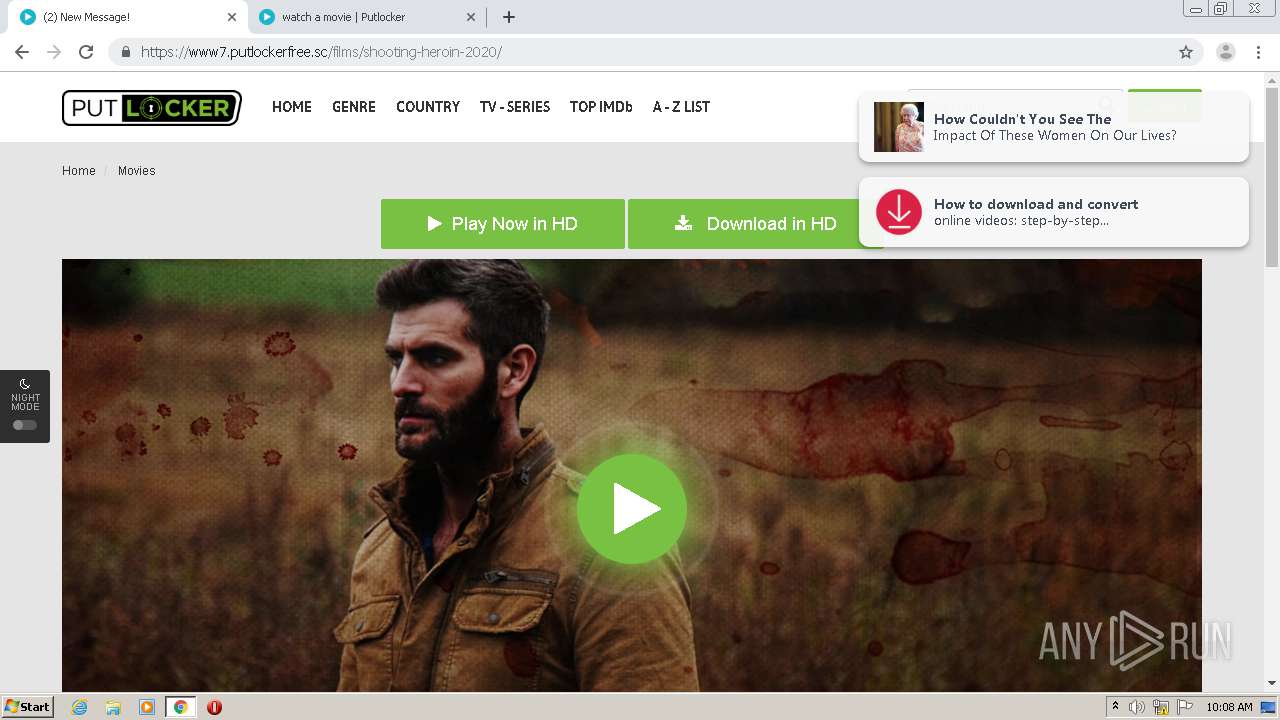The image size is (1280, 720).
Task: Open the TOP IMDb menu item
Action: [x=601, y=107]
